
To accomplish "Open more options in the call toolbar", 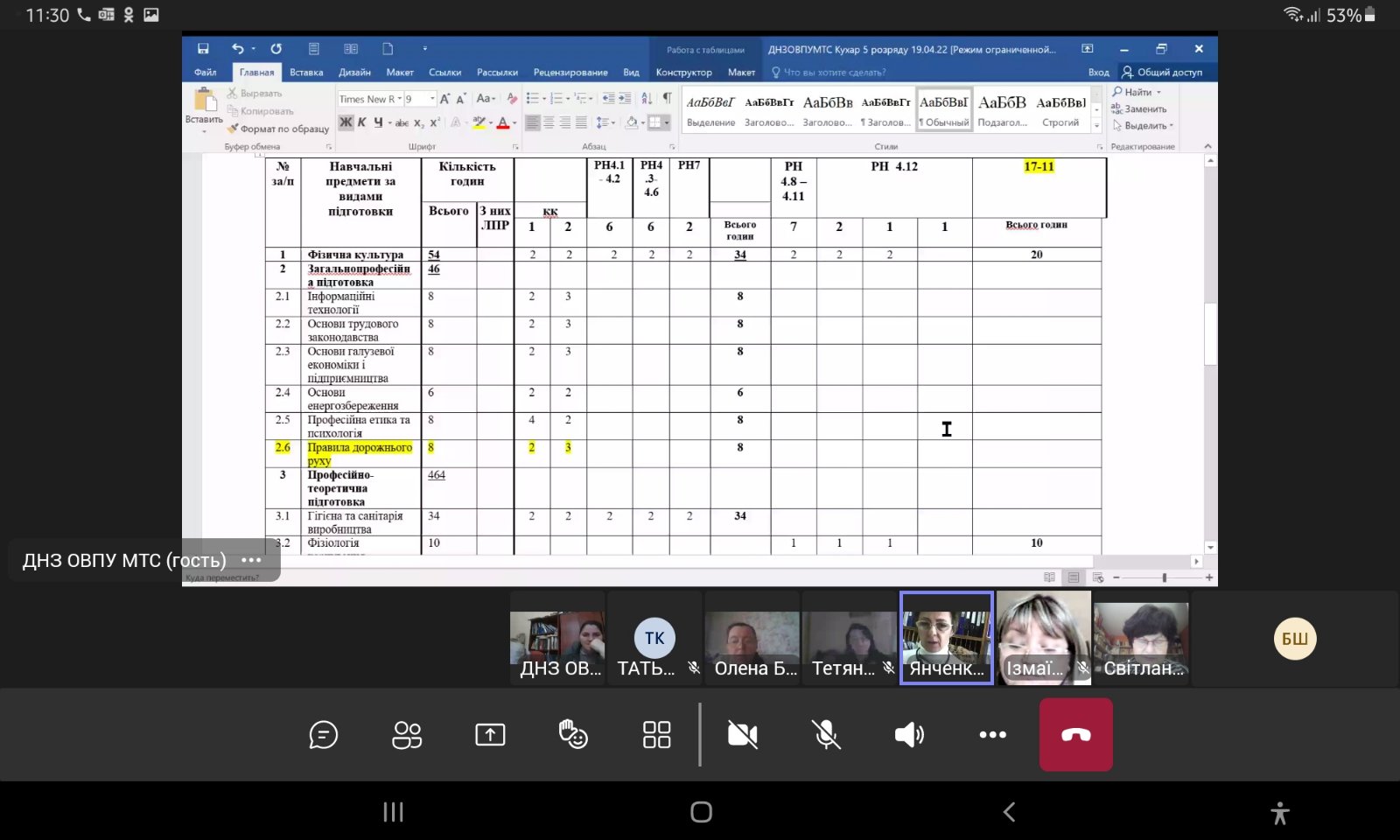I will pyautogui.click(x=992, y=735).
